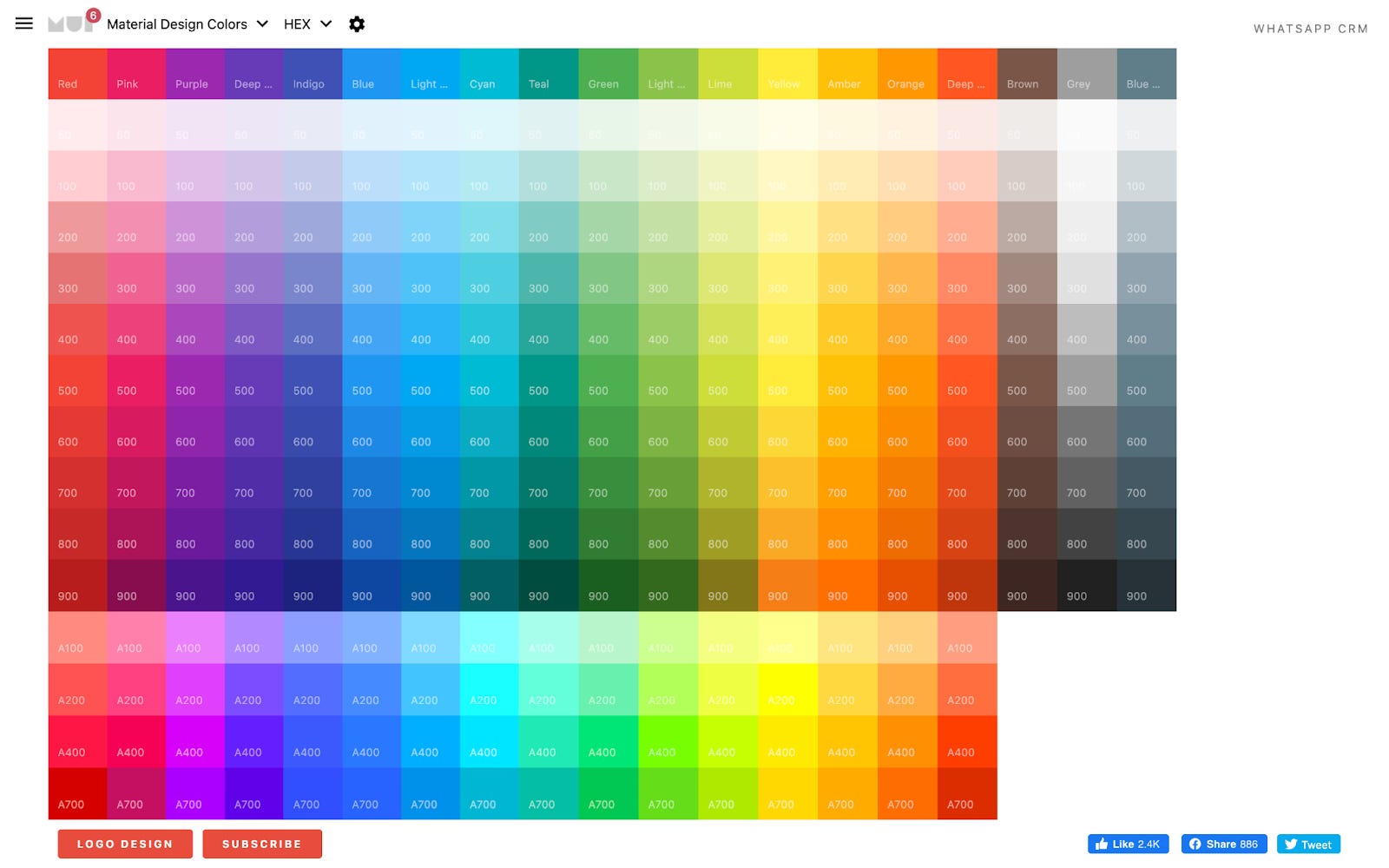This screenshot has height=868, width=1389.
Task: Expand the chevron next to Material Design Colors
Action: (x=262, y=24)
